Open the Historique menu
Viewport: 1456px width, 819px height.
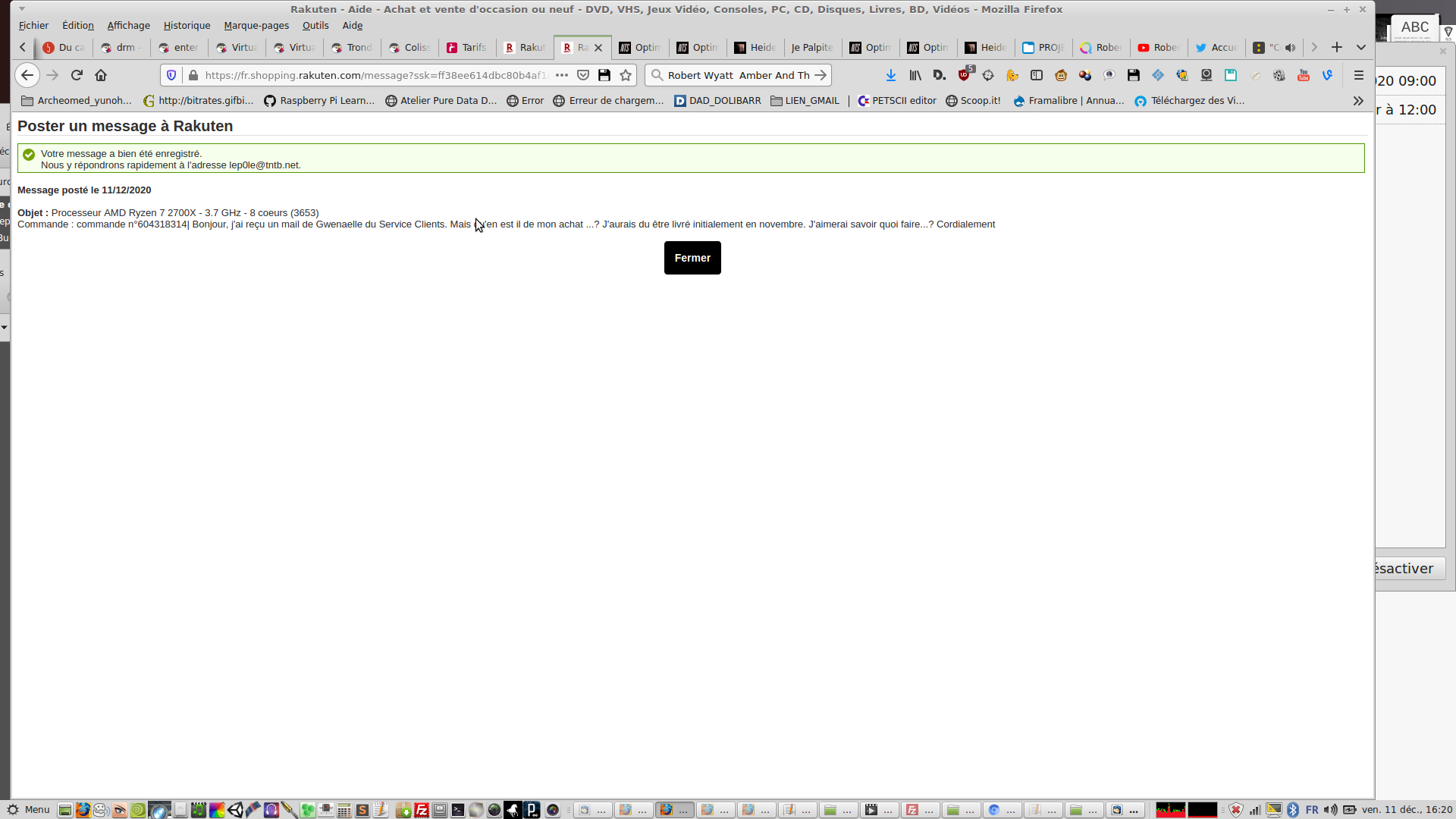187,25
